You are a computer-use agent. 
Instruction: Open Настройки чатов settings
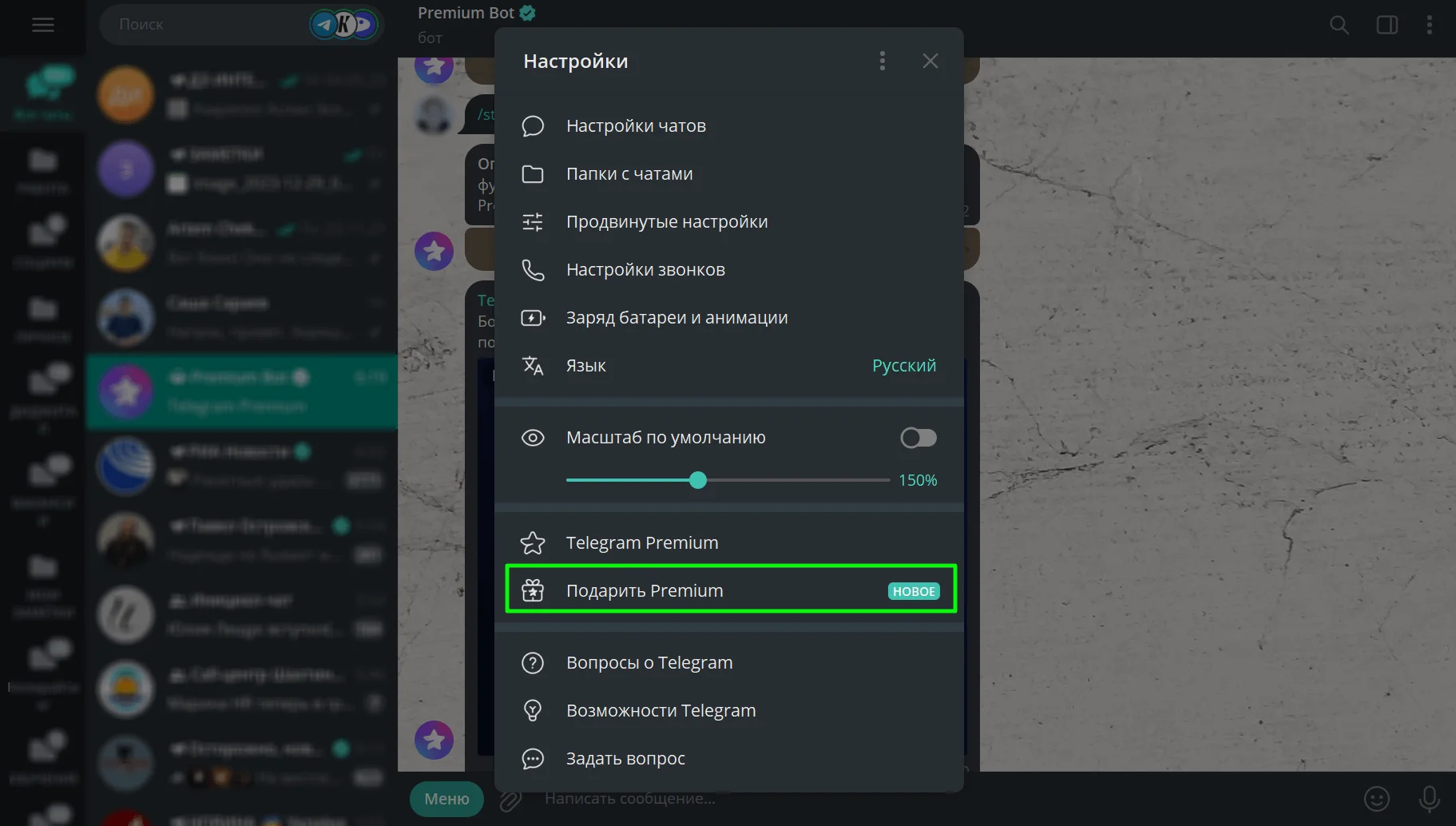click(636, 126)
